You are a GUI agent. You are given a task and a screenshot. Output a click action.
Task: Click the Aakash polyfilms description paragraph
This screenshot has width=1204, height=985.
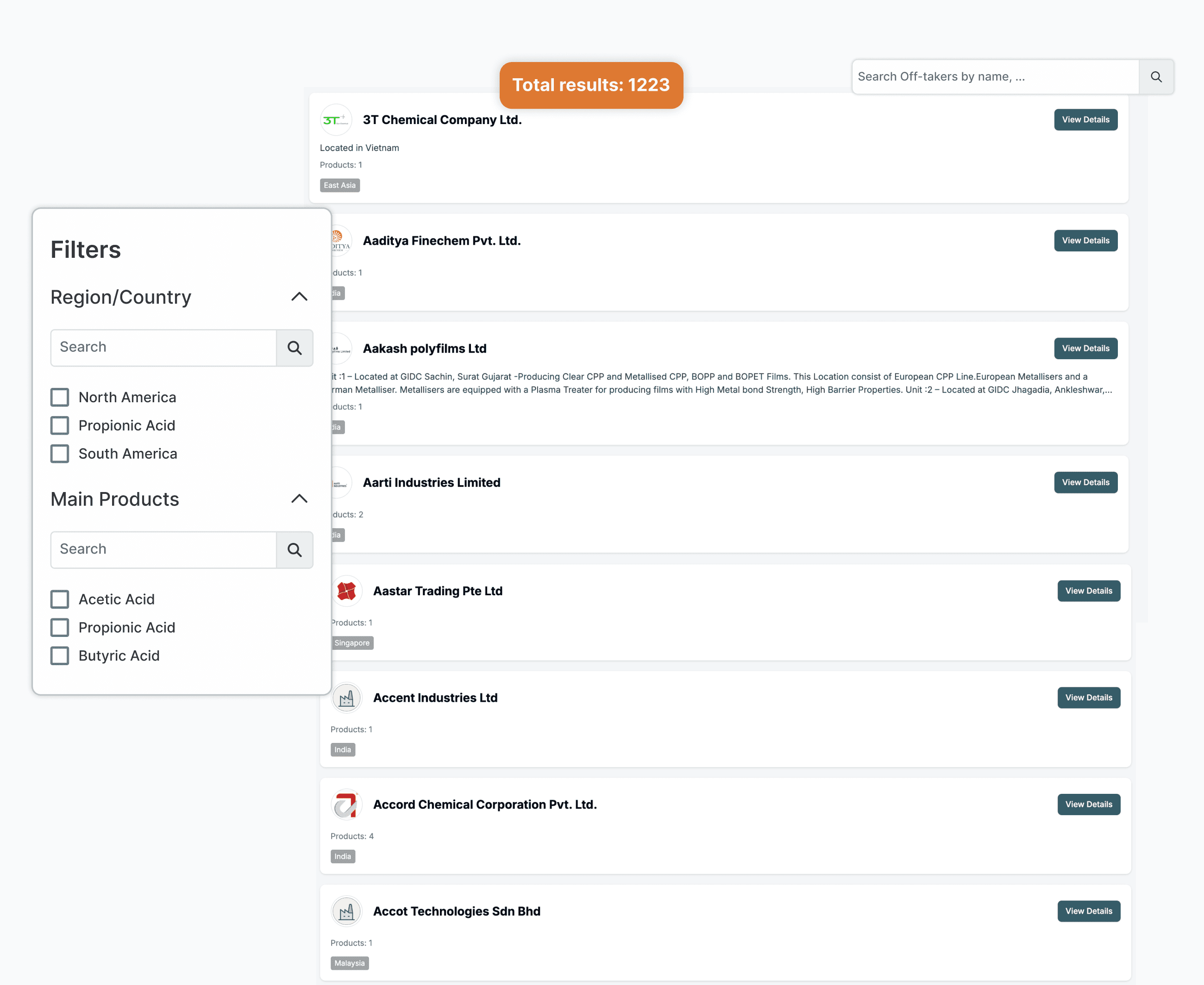point(722,383)
